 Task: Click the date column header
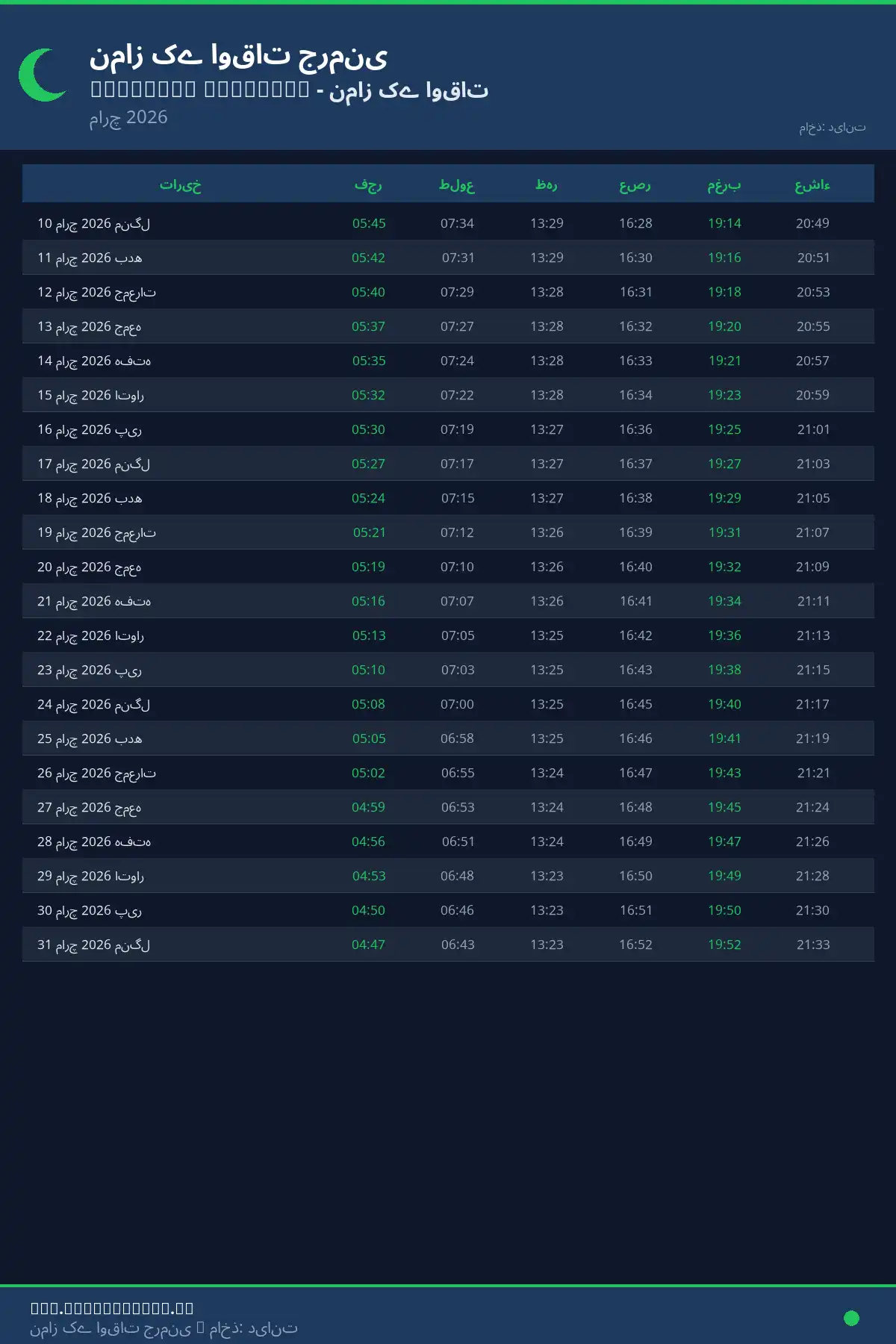pos(180,184)
